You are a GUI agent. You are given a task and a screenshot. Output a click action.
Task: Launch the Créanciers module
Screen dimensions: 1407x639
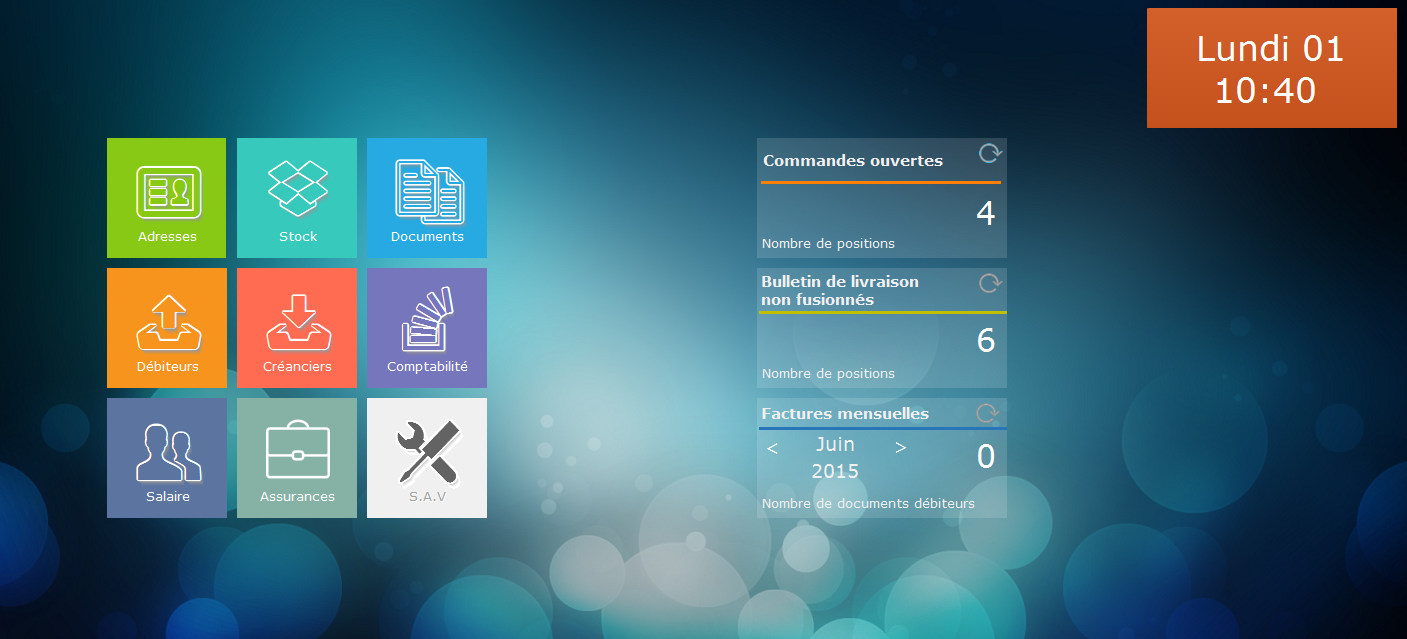297,328
